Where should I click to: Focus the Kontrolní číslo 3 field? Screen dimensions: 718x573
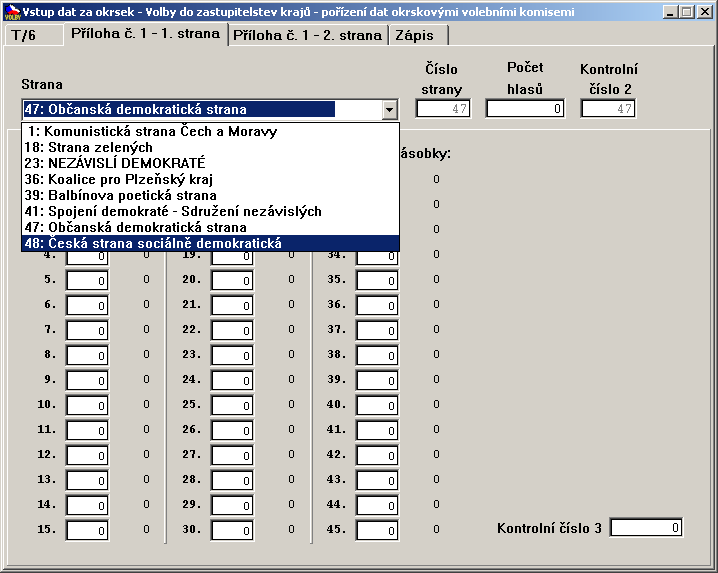[646, 528]
